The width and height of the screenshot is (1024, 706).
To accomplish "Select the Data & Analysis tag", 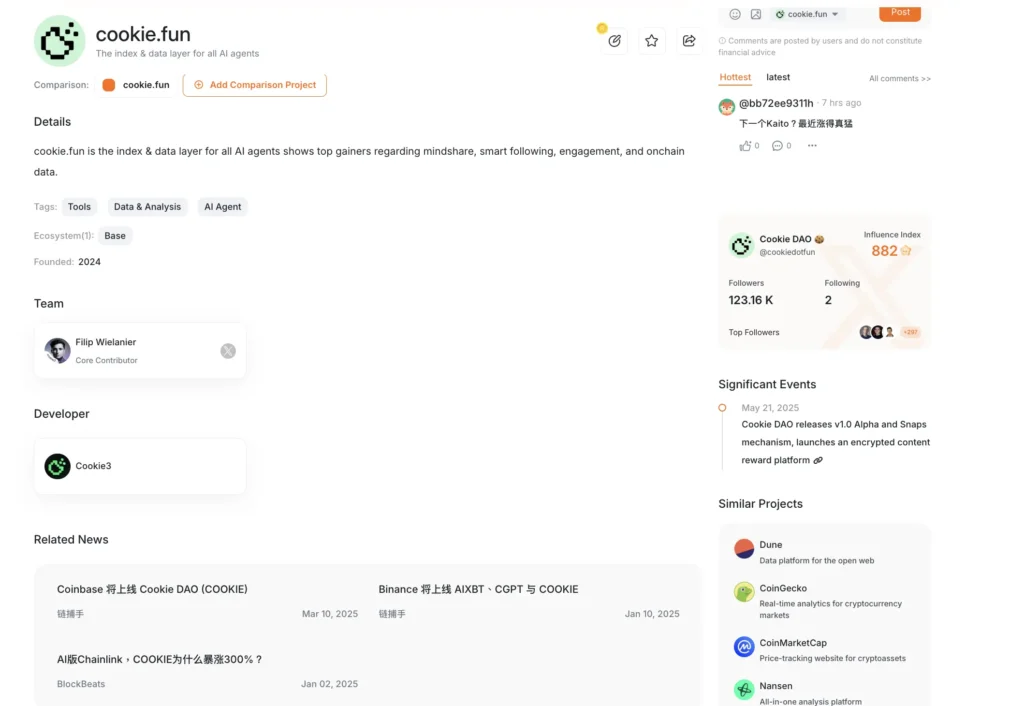I will (x=147, y=207).
